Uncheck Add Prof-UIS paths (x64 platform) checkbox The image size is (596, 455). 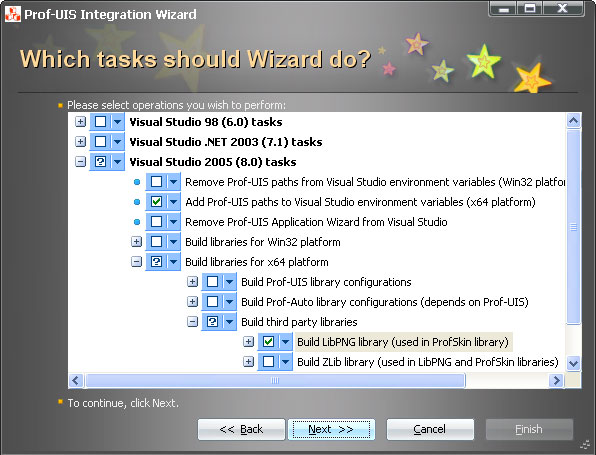pos(156,202)
